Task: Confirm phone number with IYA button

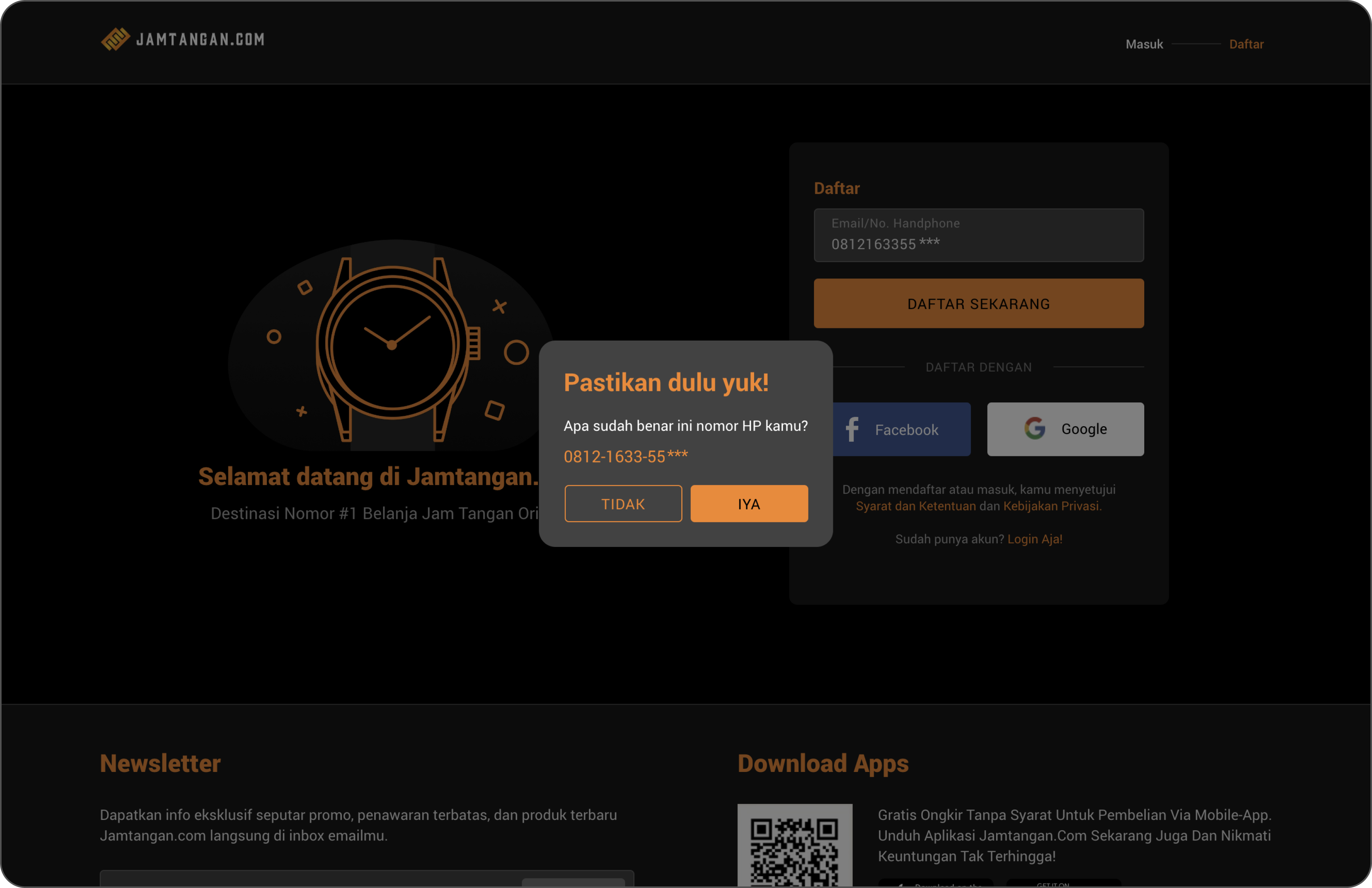Action: (x=749, y=504)
